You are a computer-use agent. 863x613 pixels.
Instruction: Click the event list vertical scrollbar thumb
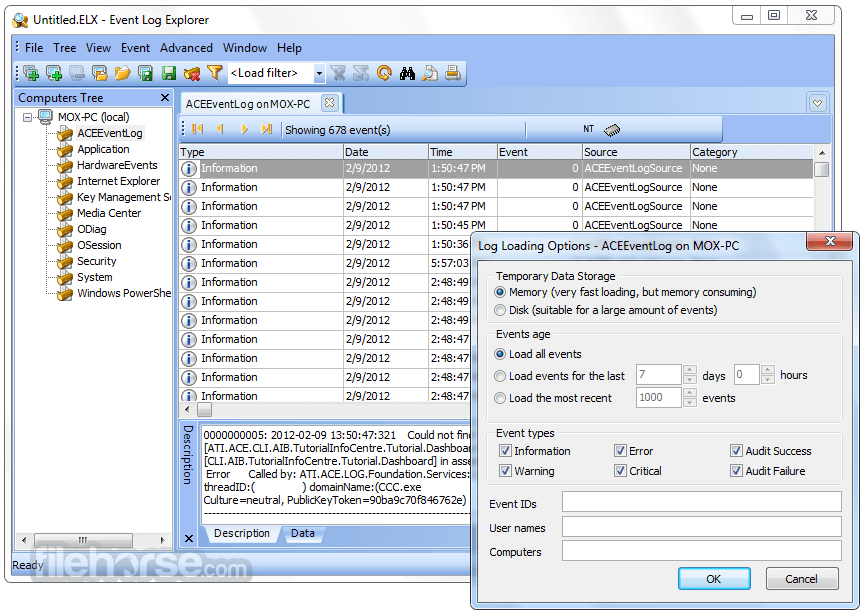pos(822,169)
